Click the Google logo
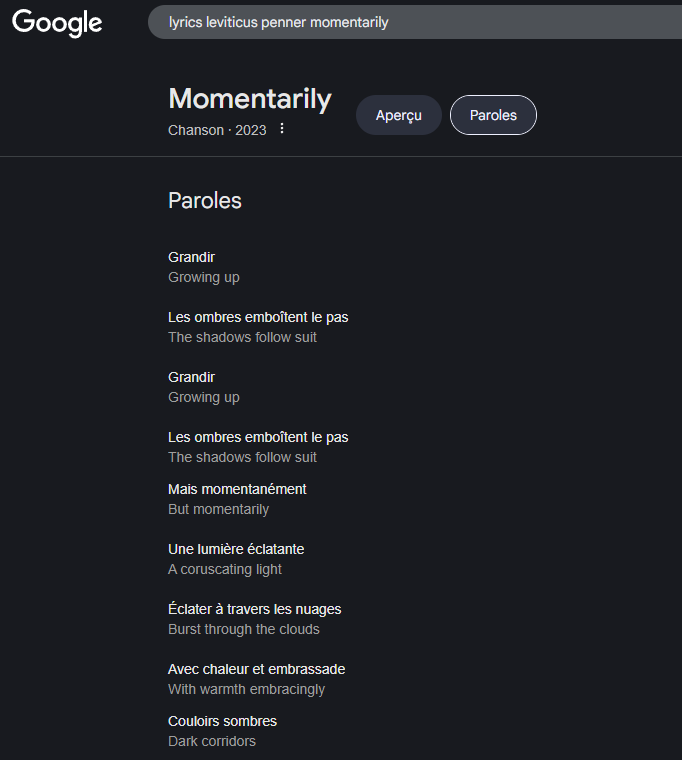This screenshot has width=682, height=760. point(57,22)
